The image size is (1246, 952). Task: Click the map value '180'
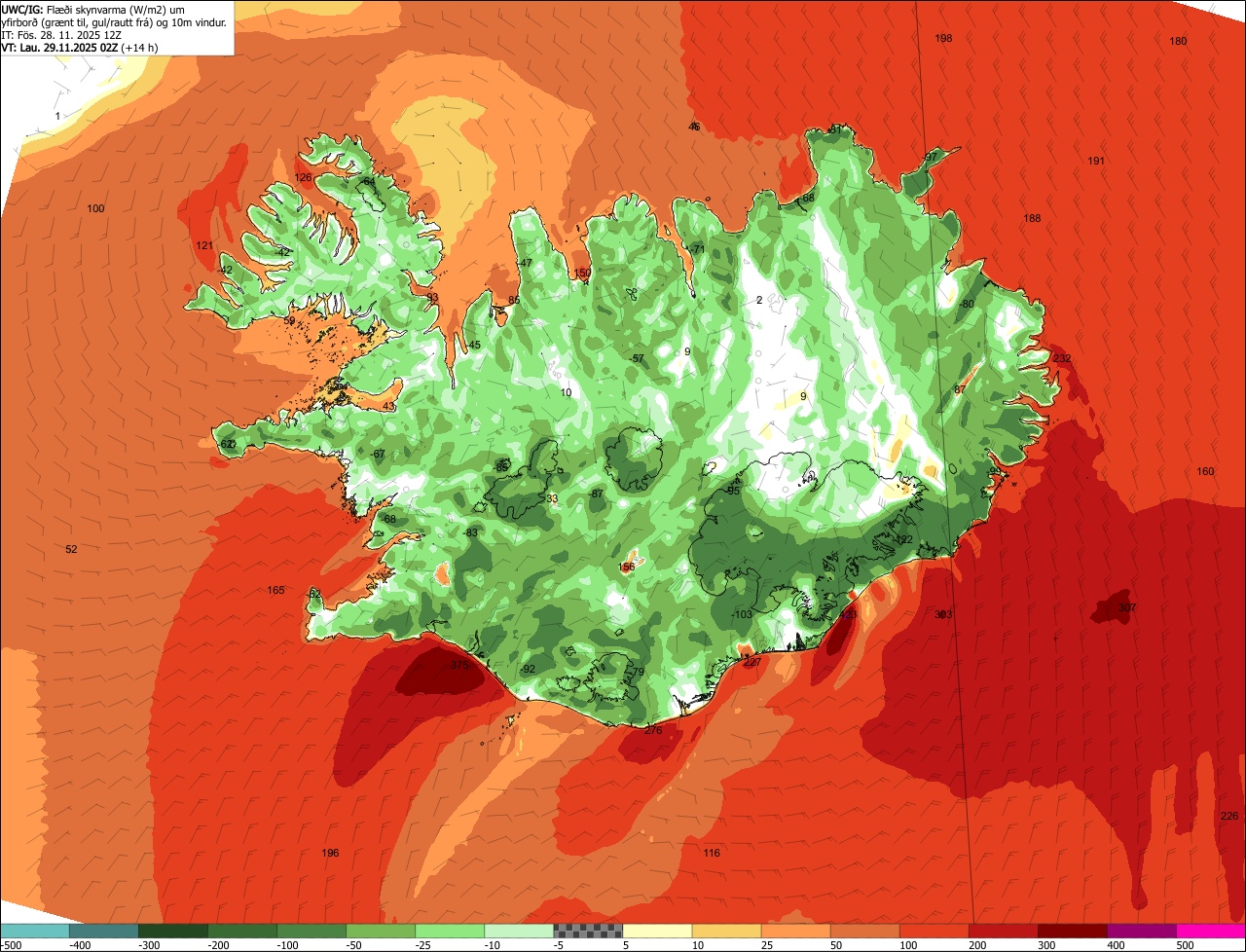(1178, 41)
